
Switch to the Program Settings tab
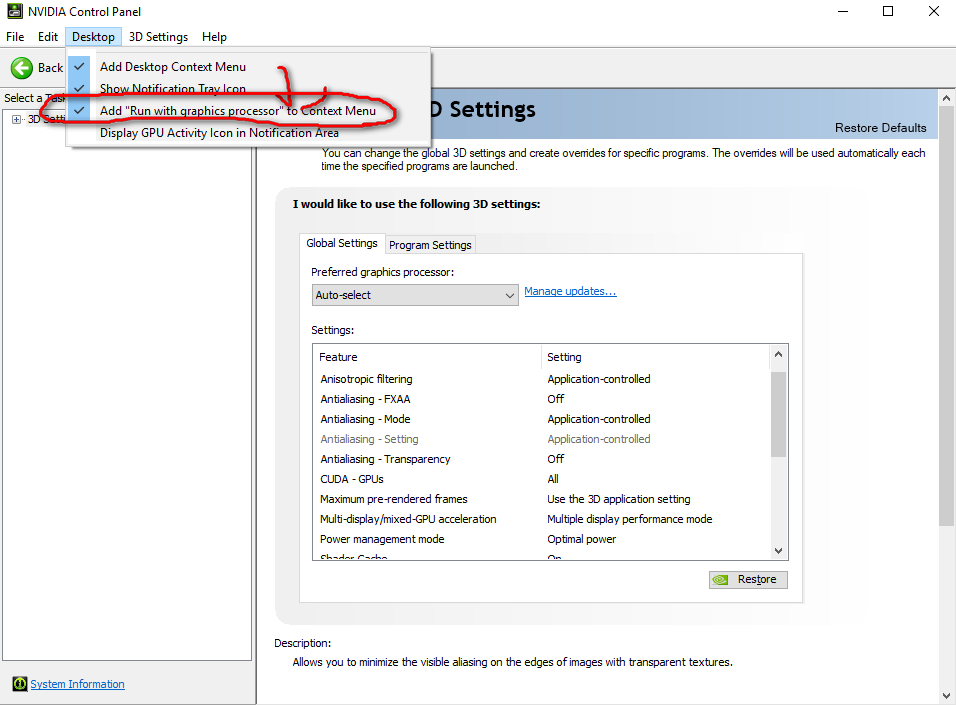click(430, 245)
